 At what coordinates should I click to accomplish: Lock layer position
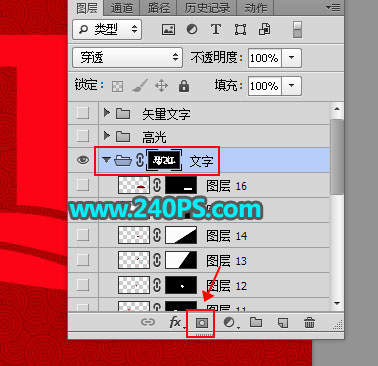(x=161, y=86)
